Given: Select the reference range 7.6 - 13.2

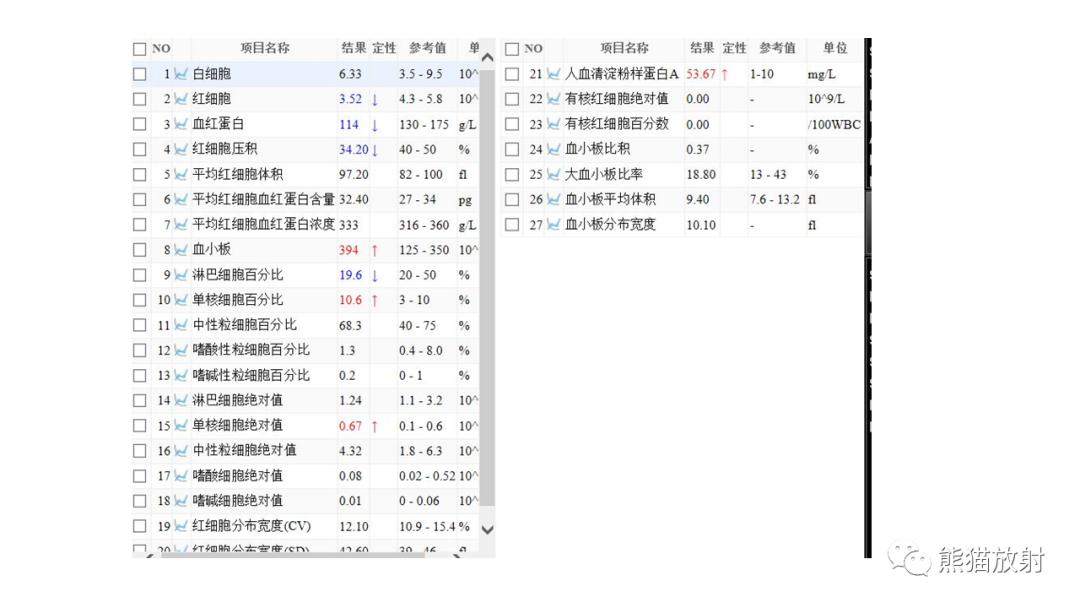Looking at the screenshot, I should pos(774,200).
